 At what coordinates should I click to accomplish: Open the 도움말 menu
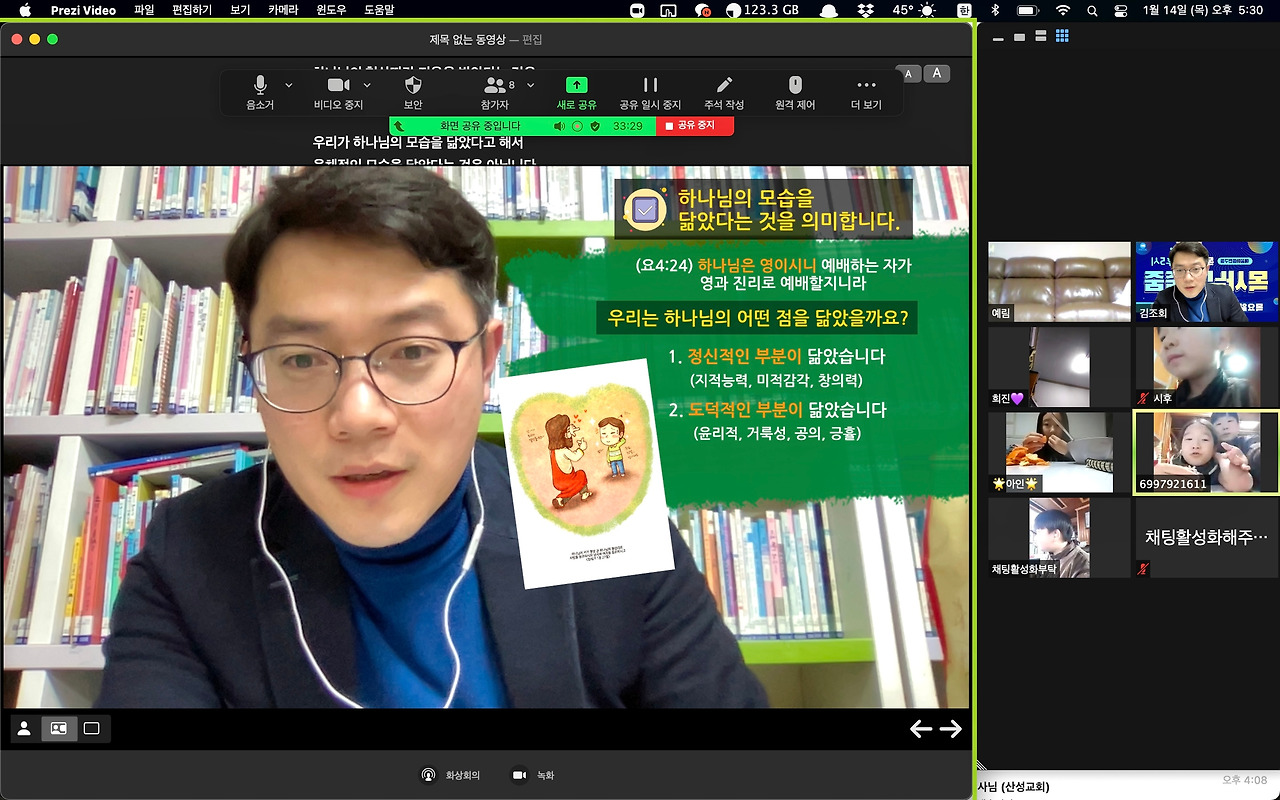[x=379, y=10]
